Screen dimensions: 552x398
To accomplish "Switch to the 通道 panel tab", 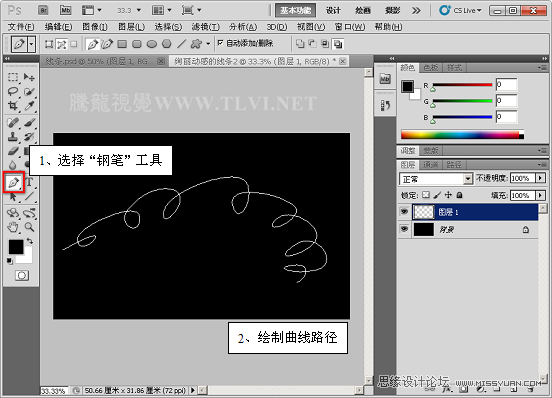I will point(431,165).
